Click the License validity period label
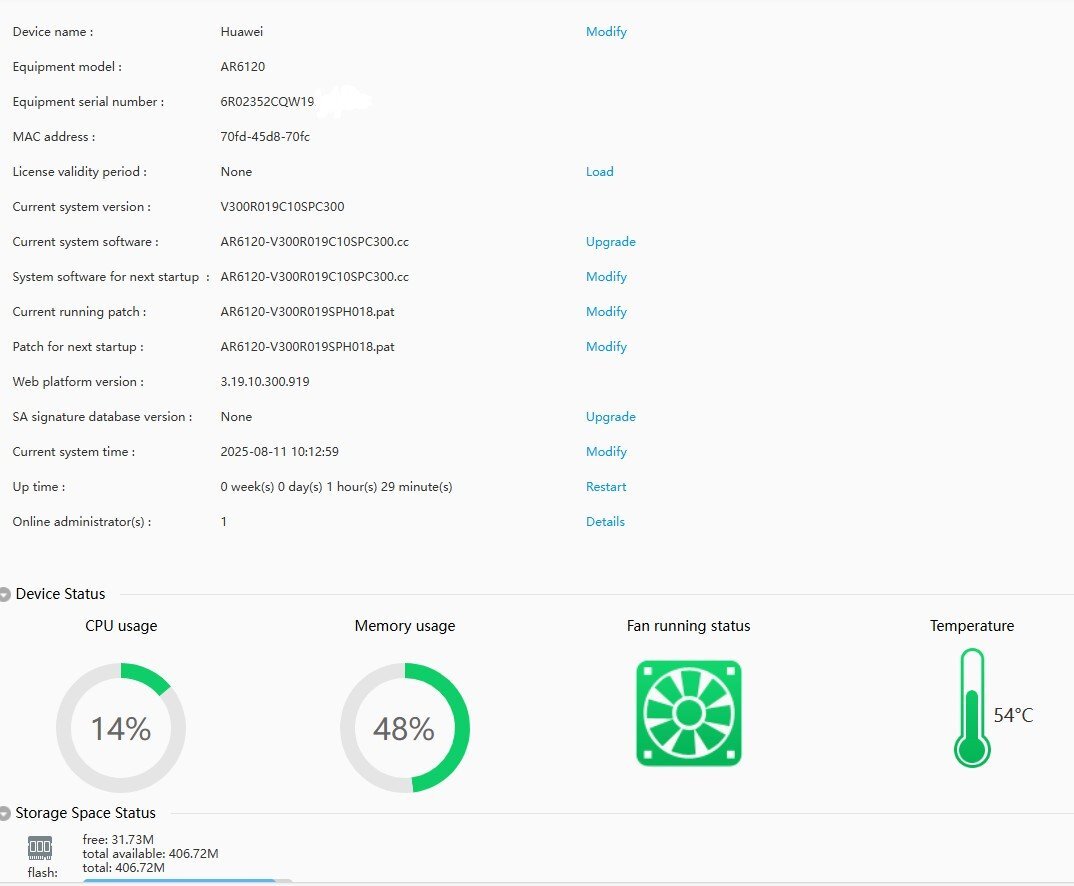This screenshot has height=886, width=1074. (x=79, y=172)
